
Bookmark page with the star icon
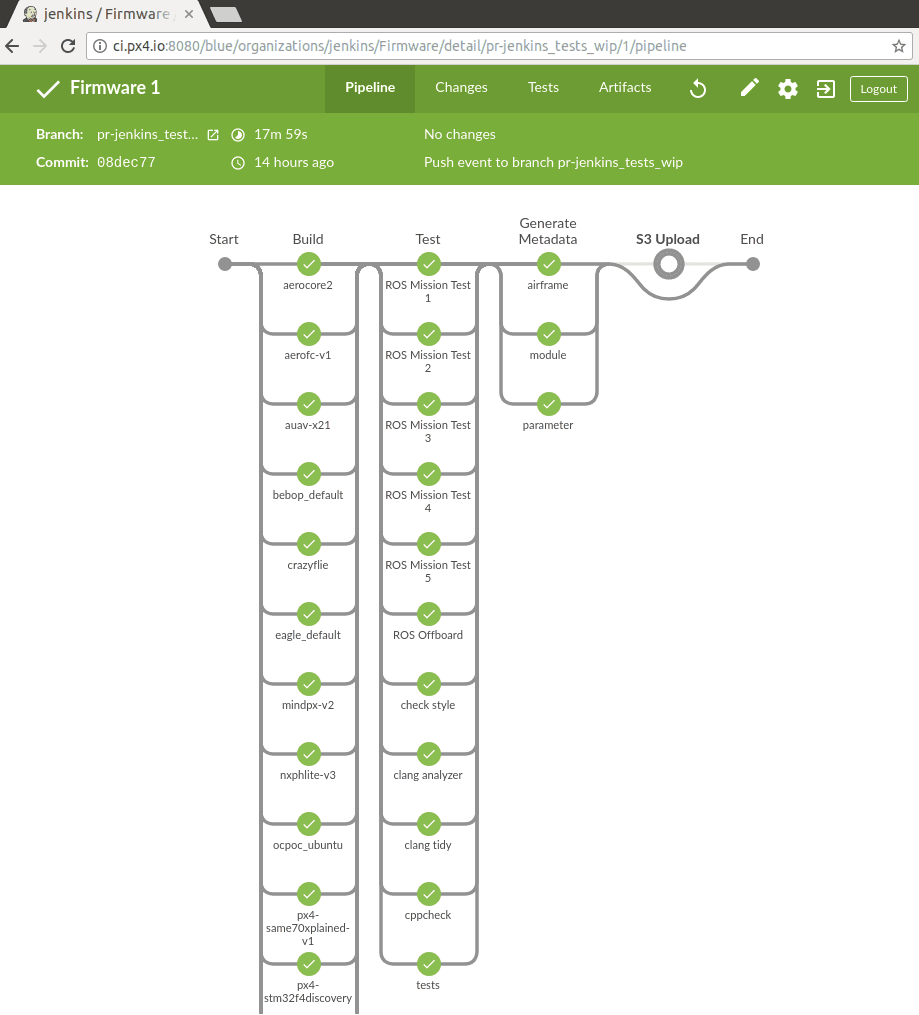pos(898,46)
